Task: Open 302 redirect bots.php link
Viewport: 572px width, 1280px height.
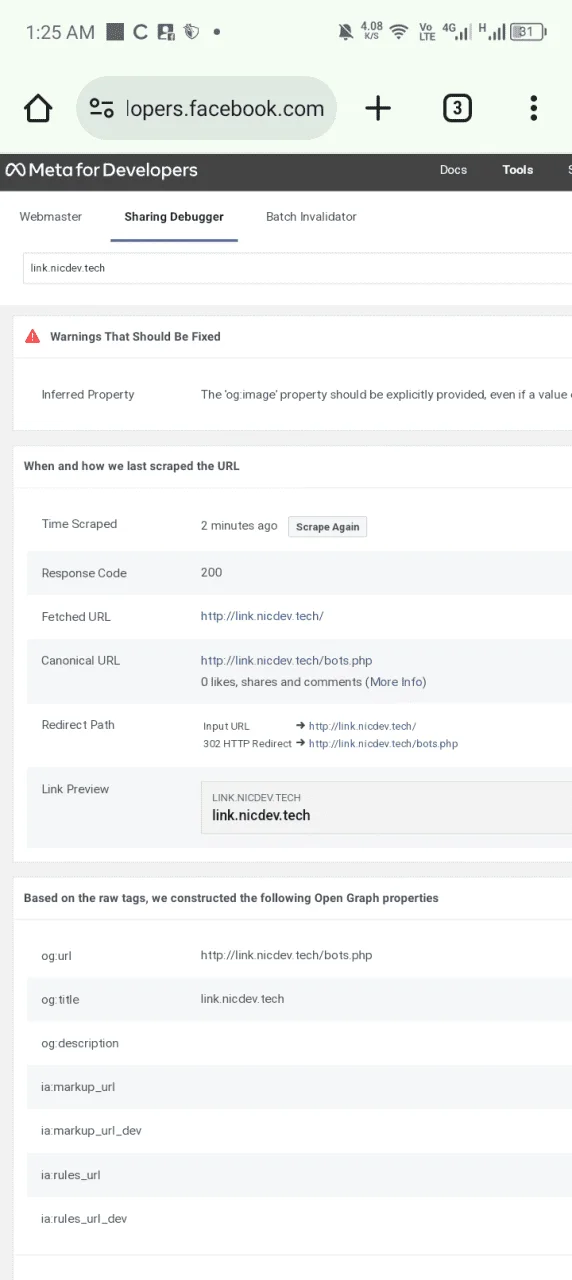Action: pyautogui.click(x=383, y=744)
